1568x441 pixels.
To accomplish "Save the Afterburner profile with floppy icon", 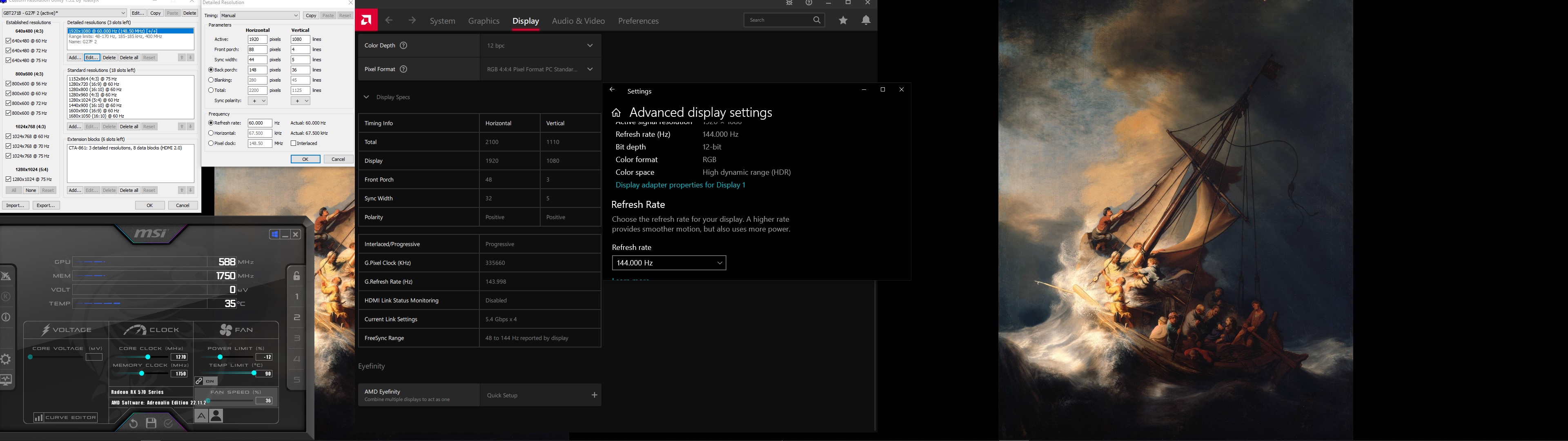I will 151,423.
